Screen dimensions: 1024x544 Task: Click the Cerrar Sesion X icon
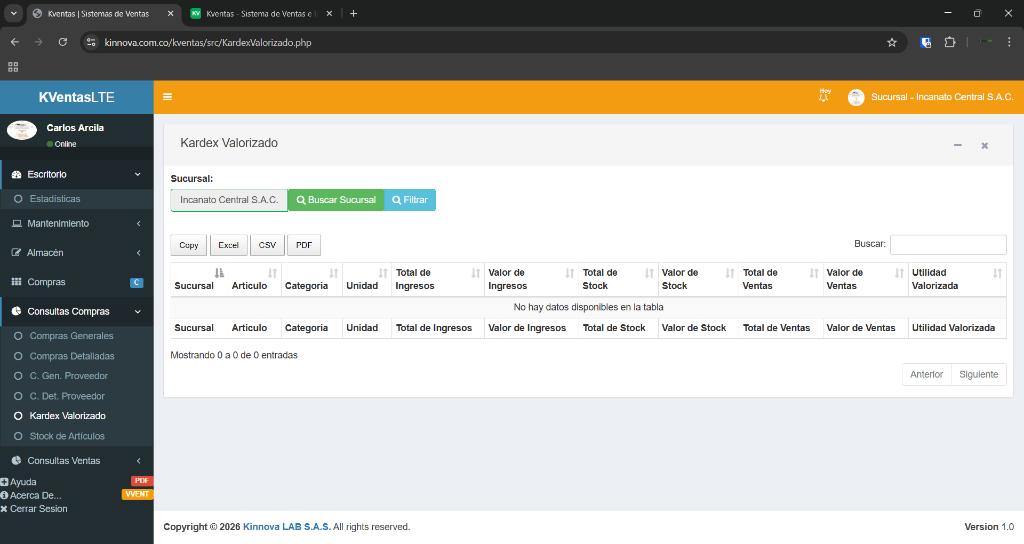4,509
